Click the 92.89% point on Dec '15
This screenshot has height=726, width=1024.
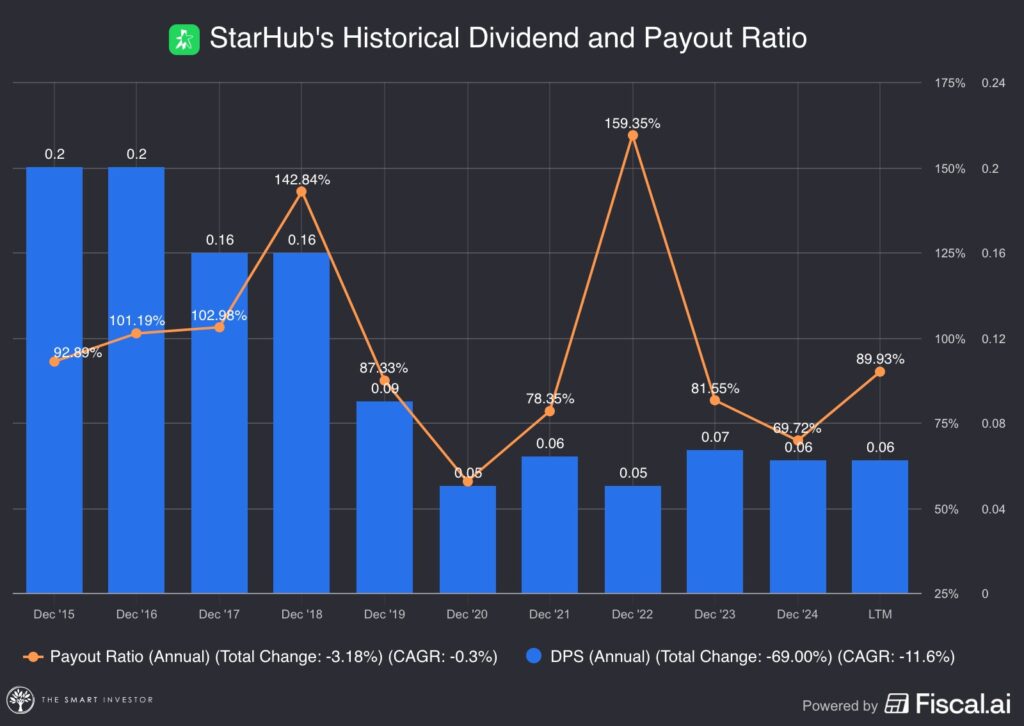[x=54, y=361]
